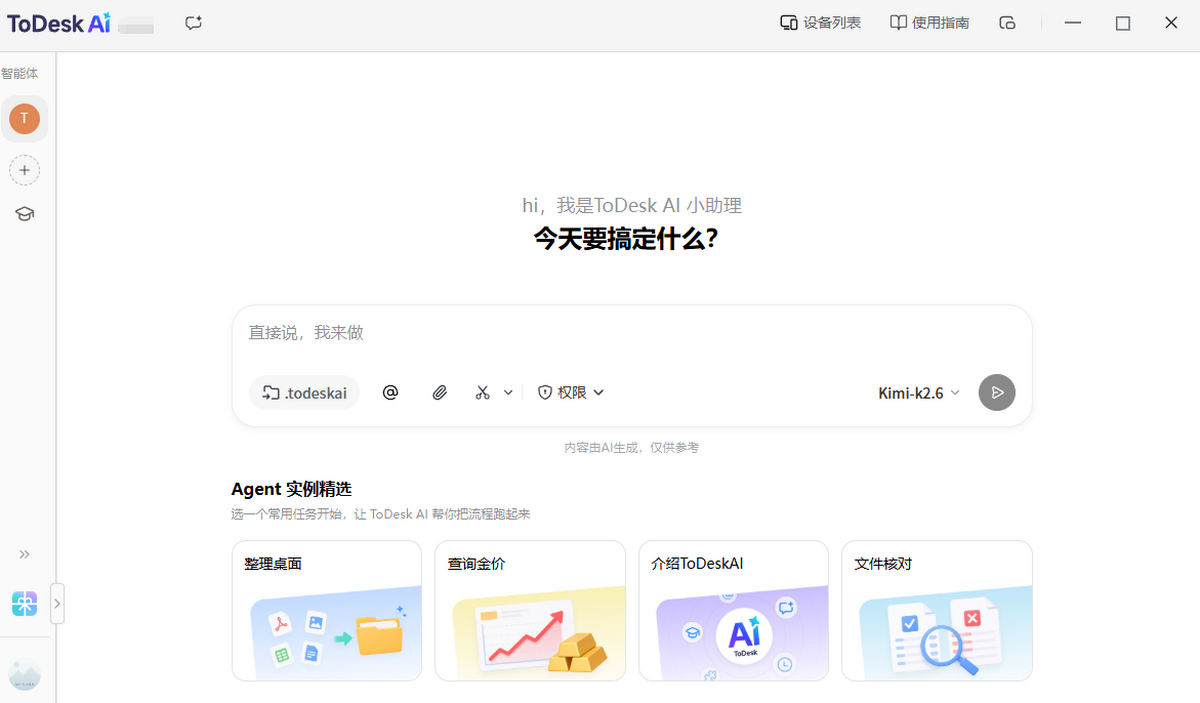Click the mini window icon in title bar

(1007, 23)
